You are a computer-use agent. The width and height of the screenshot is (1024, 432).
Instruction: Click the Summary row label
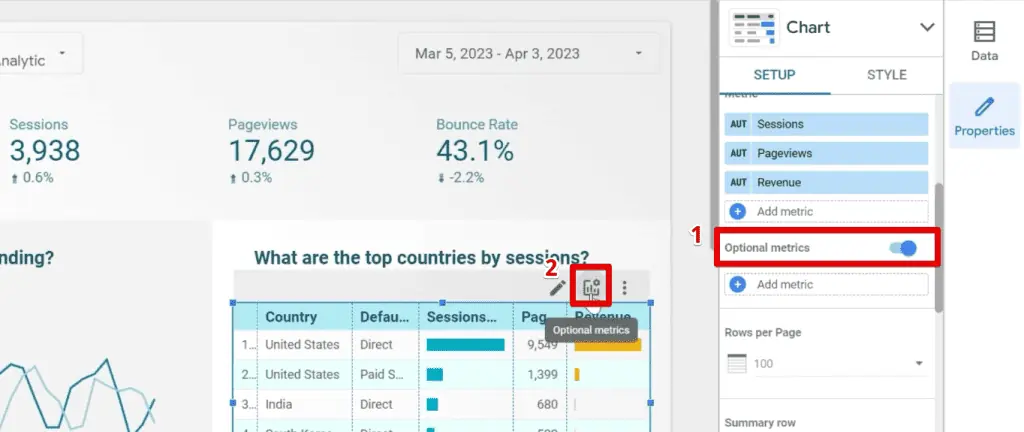[x=760, y=423]
